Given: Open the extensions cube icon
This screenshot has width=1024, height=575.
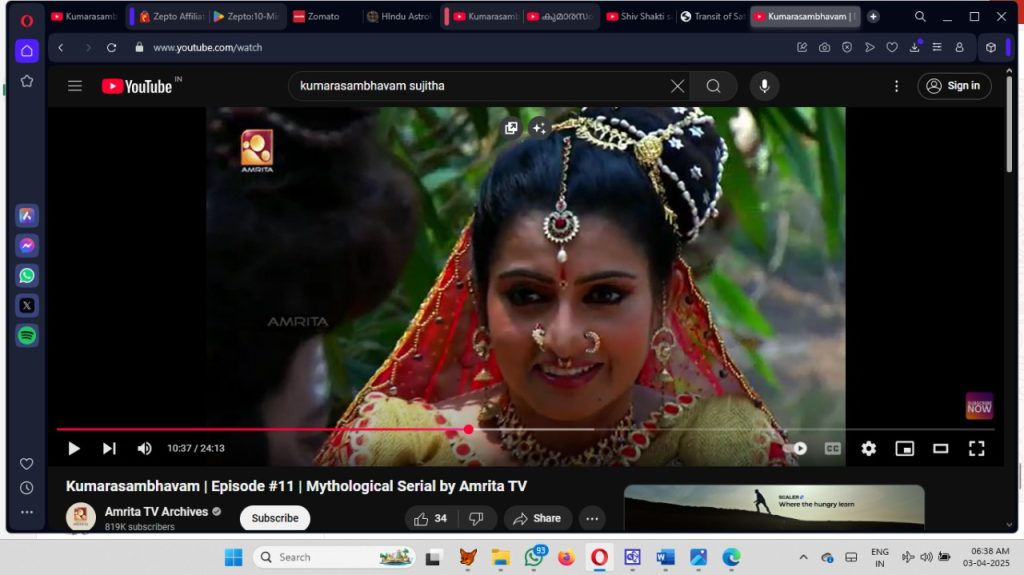Looking at the screenshot, I should coord(991,47).
